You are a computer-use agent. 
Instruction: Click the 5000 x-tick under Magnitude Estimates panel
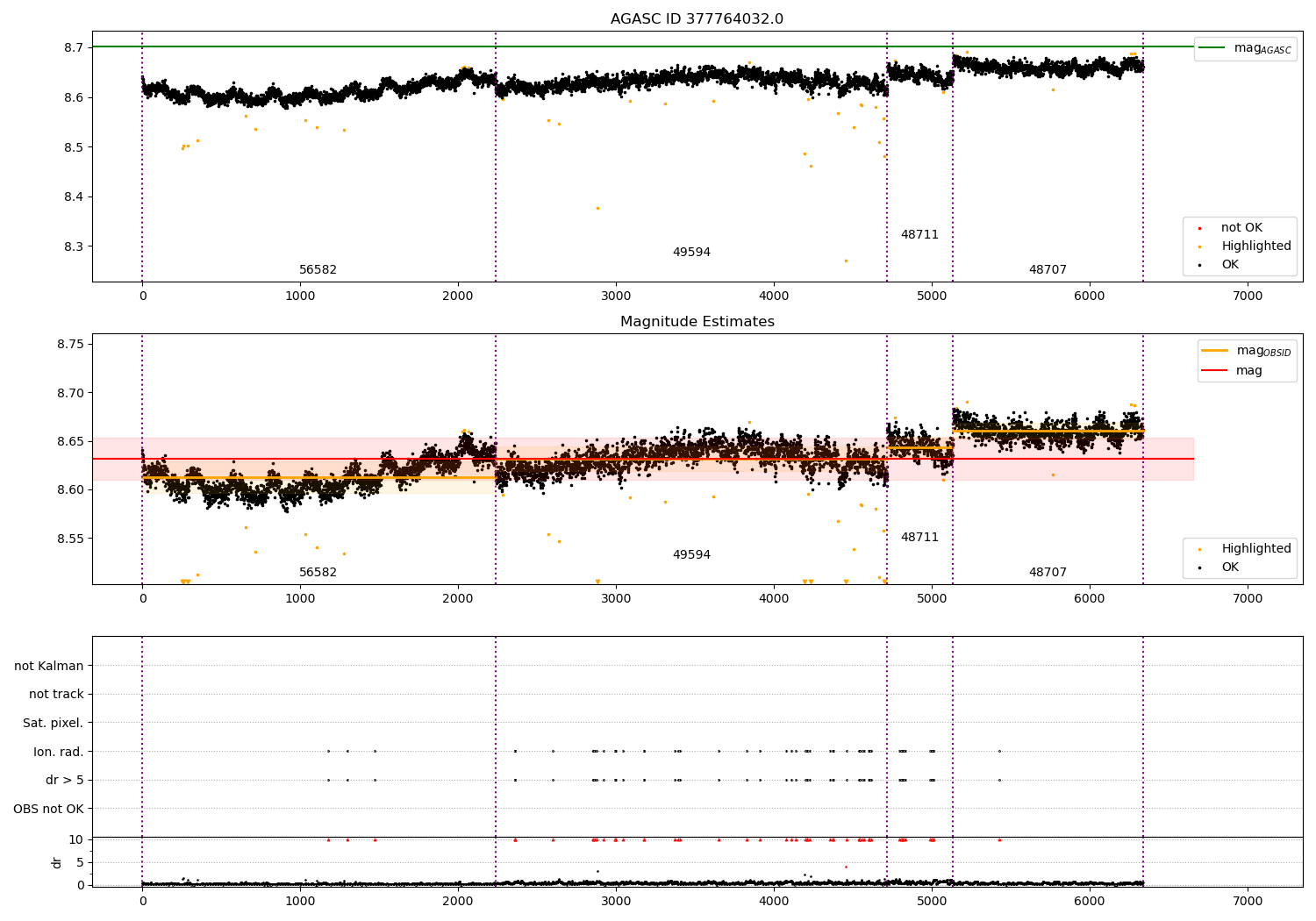pos(932,599)
